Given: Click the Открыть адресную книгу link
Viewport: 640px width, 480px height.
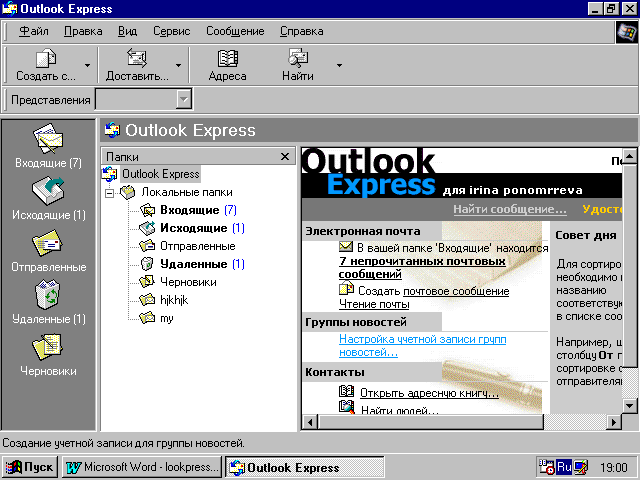Looking at the screenshot, I should tap(429, 393).
